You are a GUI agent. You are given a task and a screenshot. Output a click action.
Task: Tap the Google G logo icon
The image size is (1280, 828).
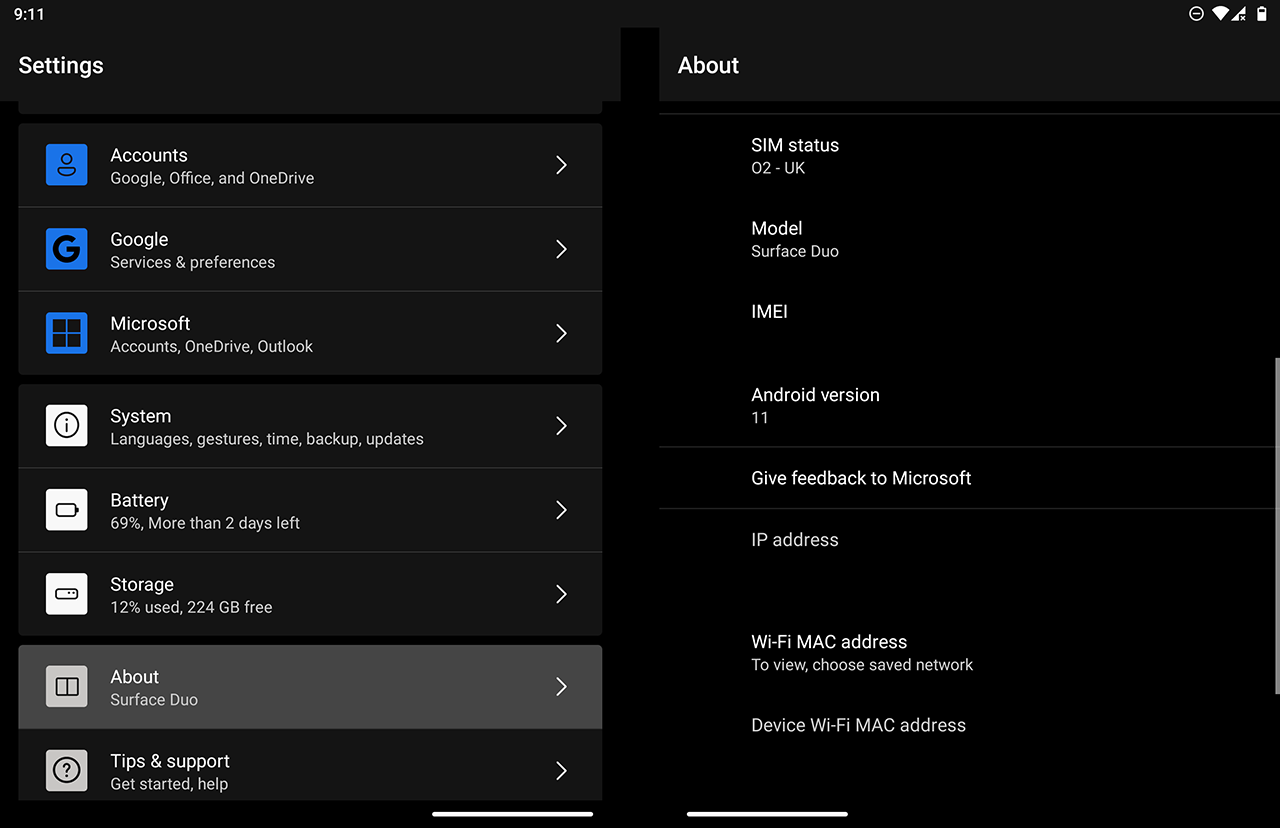pos(67,249)
